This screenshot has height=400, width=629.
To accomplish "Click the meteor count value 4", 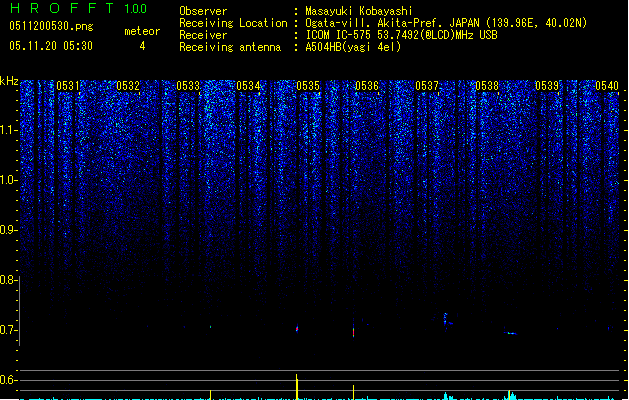I will (x=142, y=46).
